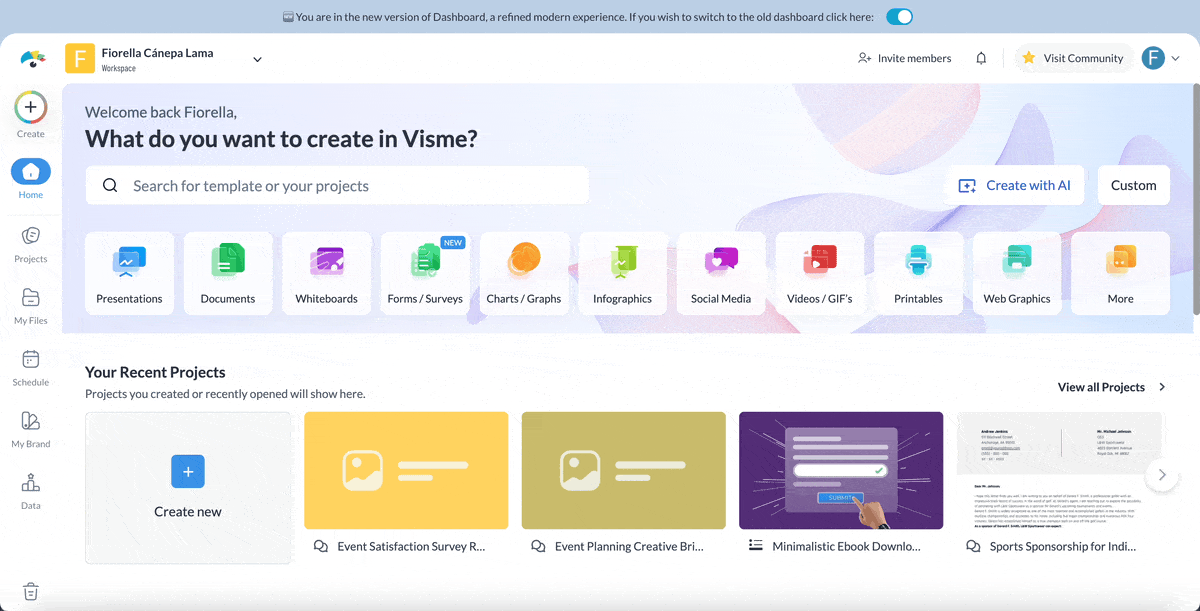Open Event Satisfaction Survey project thumbnail
The width and height of the screenshot is (1200, 611).
pyautogui.click(x=405, y=470)
